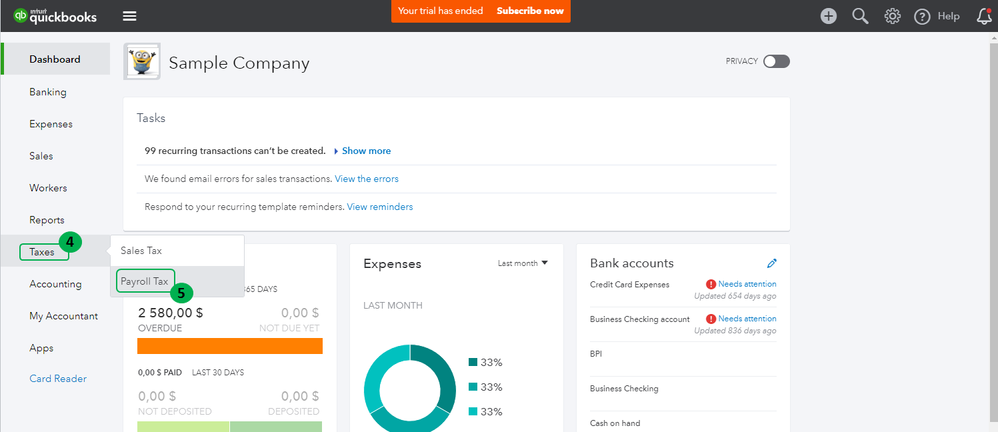The width and height of the screenshot is (998, 432).
Task: Open the Expenses Last month dropdown
Action: click(523, 263)
